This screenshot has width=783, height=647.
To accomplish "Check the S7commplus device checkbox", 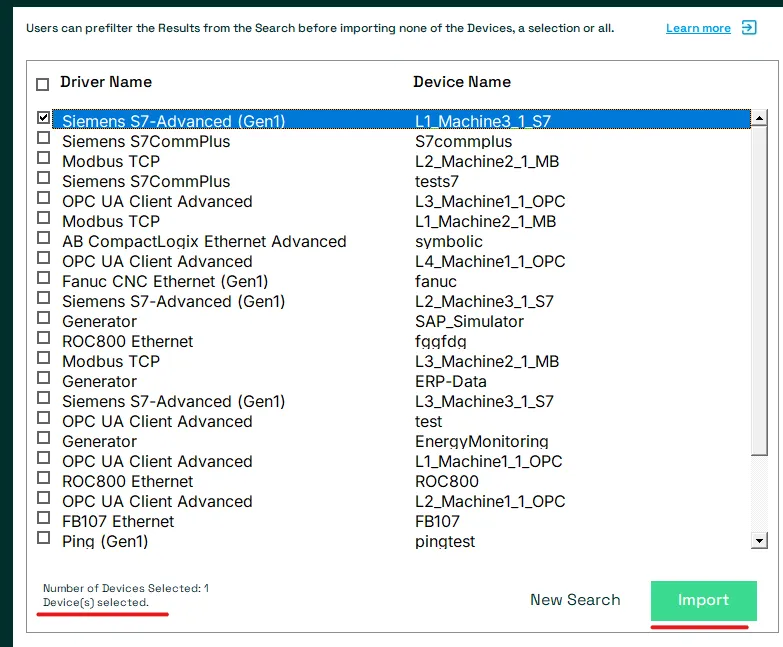I will point(43,137).
